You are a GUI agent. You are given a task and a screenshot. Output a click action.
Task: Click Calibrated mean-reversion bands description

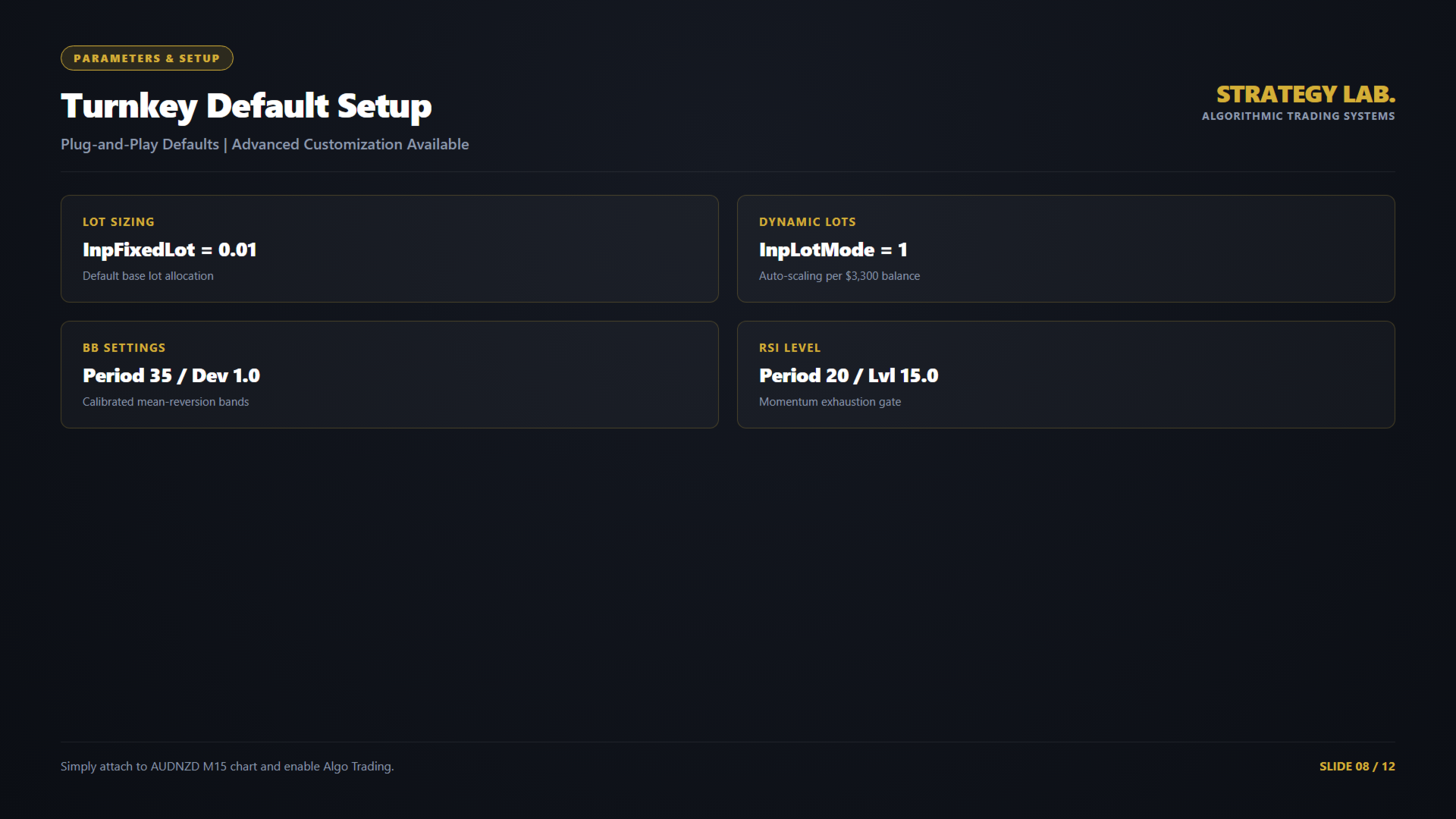tap(165, 402)
